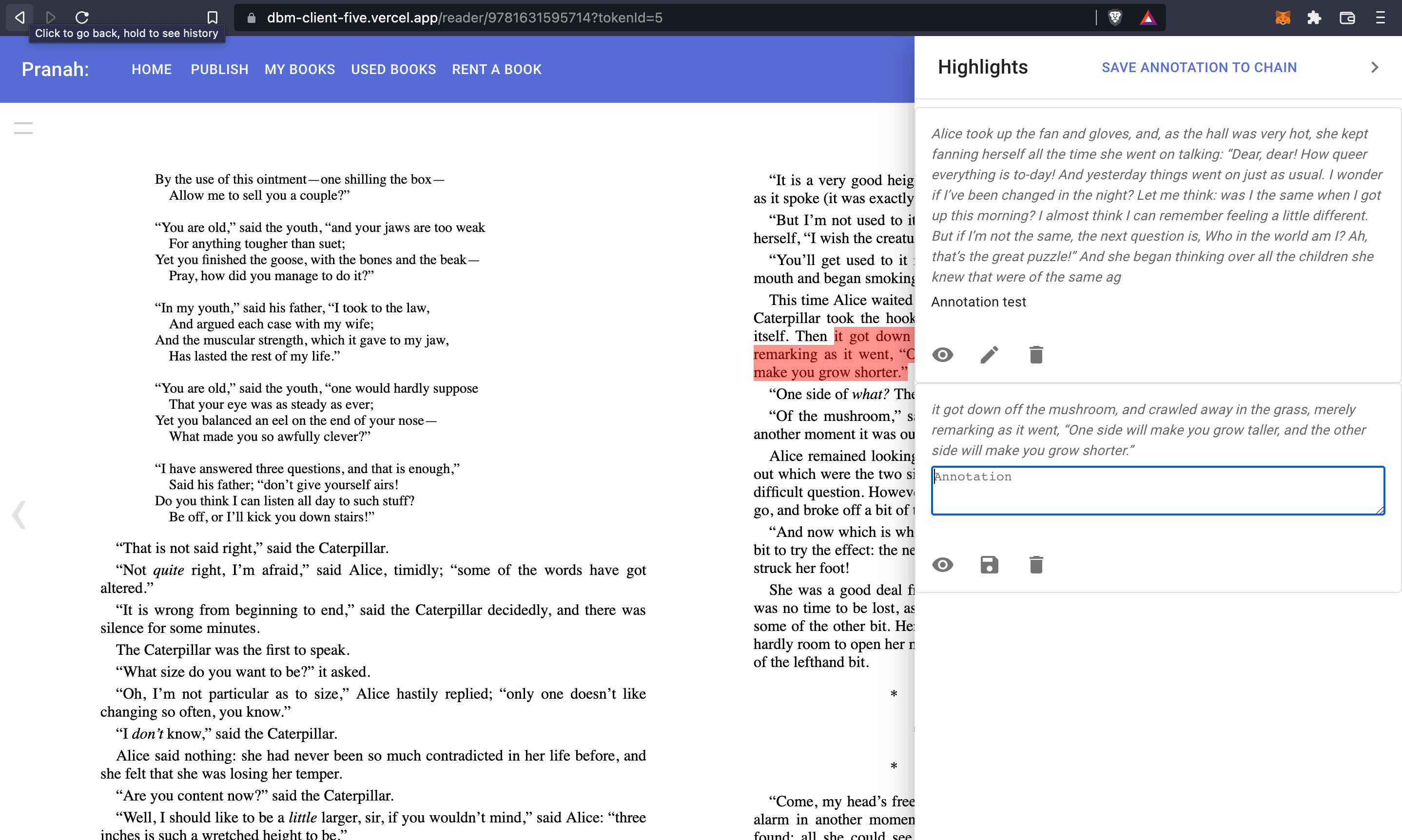Bookmark this page using the bookmark icon

(x=213, y=18)
